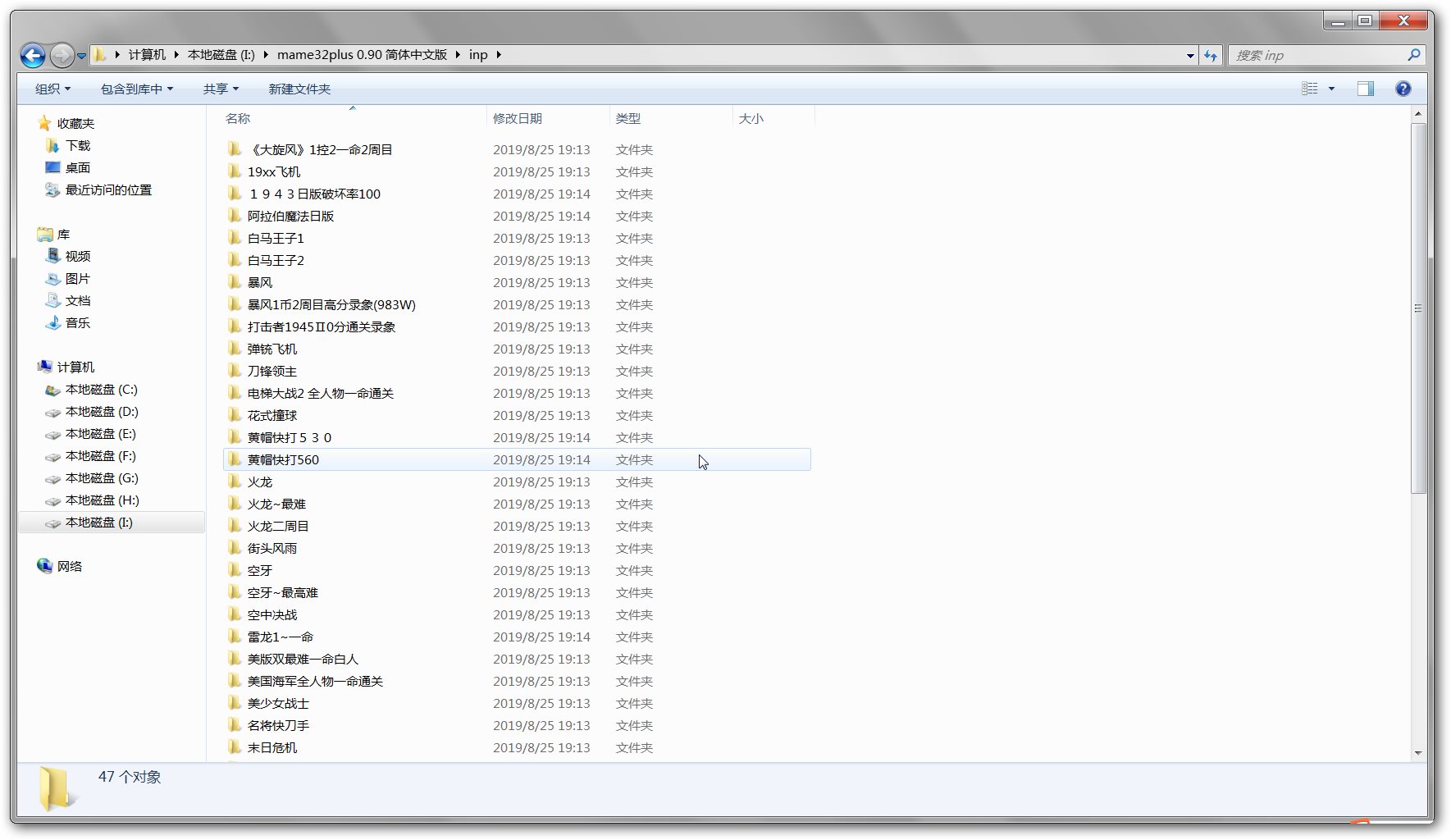The image size is (1451, 840).
Task: Select the 黄帽快打560 folder
Action: 283,459
